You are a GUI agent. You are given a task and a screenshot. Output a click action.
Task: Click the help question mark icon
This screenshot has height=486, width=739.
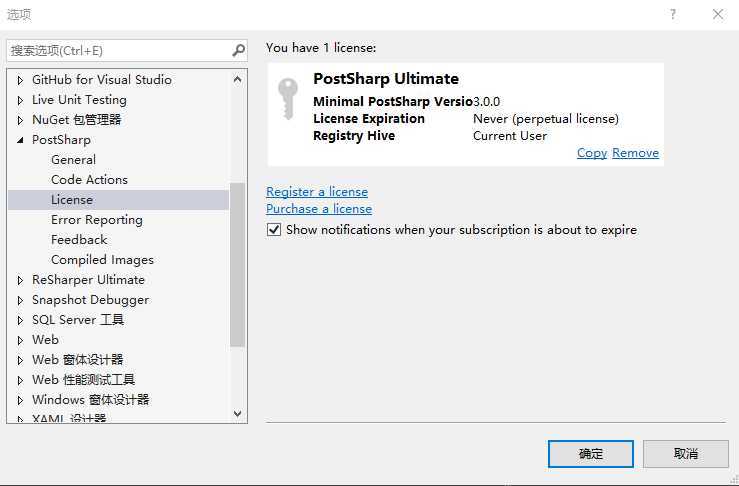point(673,14)
